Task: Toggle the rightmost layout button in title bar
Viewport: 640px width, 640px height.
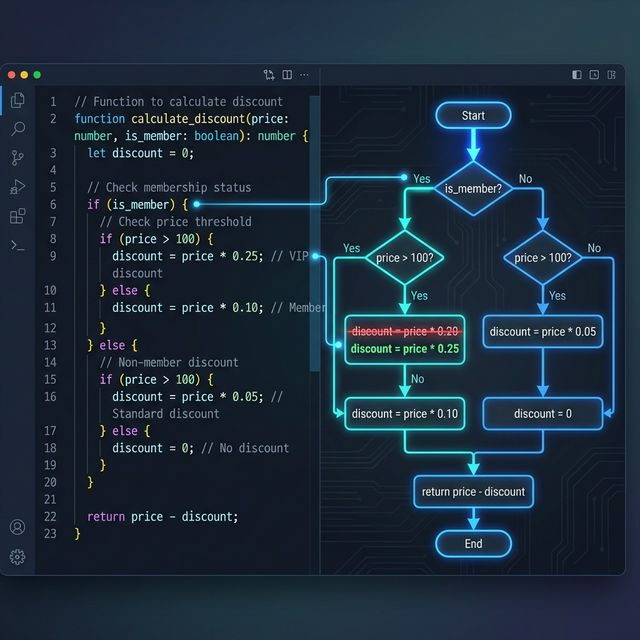Action: click(x=611, y=75)
